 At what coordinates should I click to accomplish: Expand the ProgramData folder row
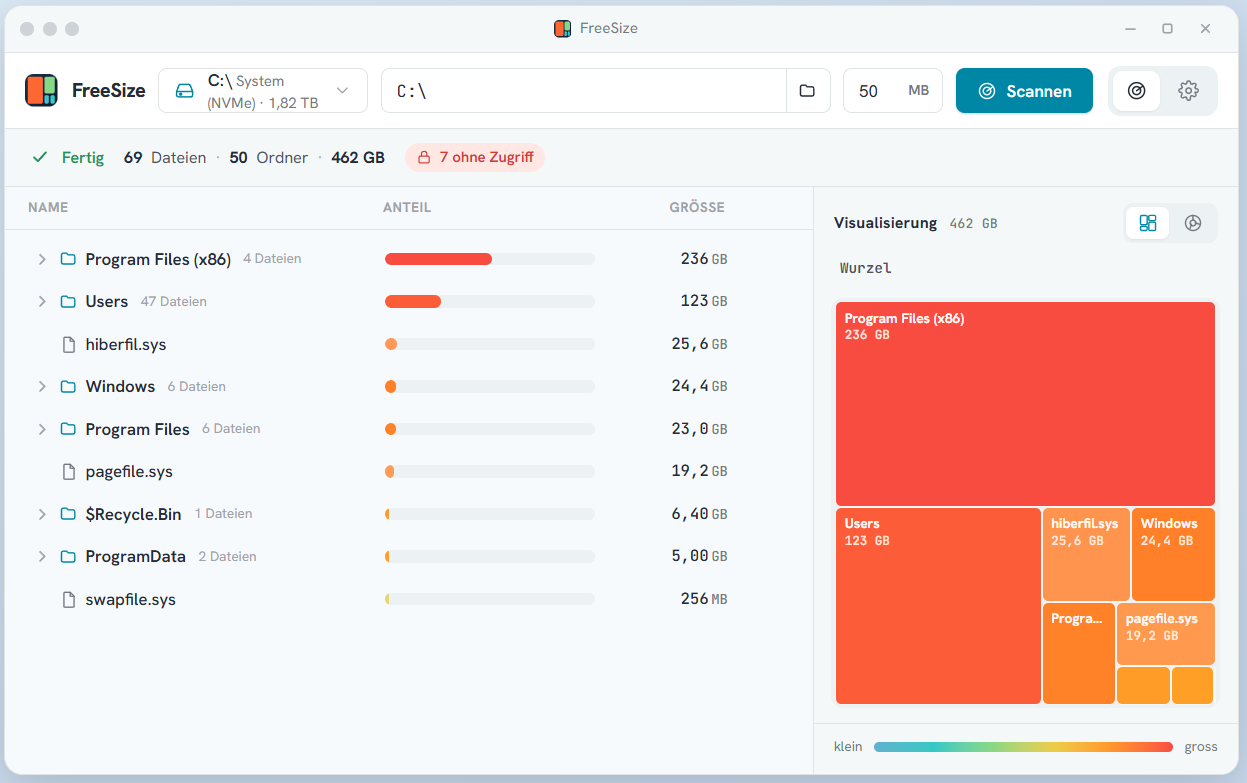[42, 556]
